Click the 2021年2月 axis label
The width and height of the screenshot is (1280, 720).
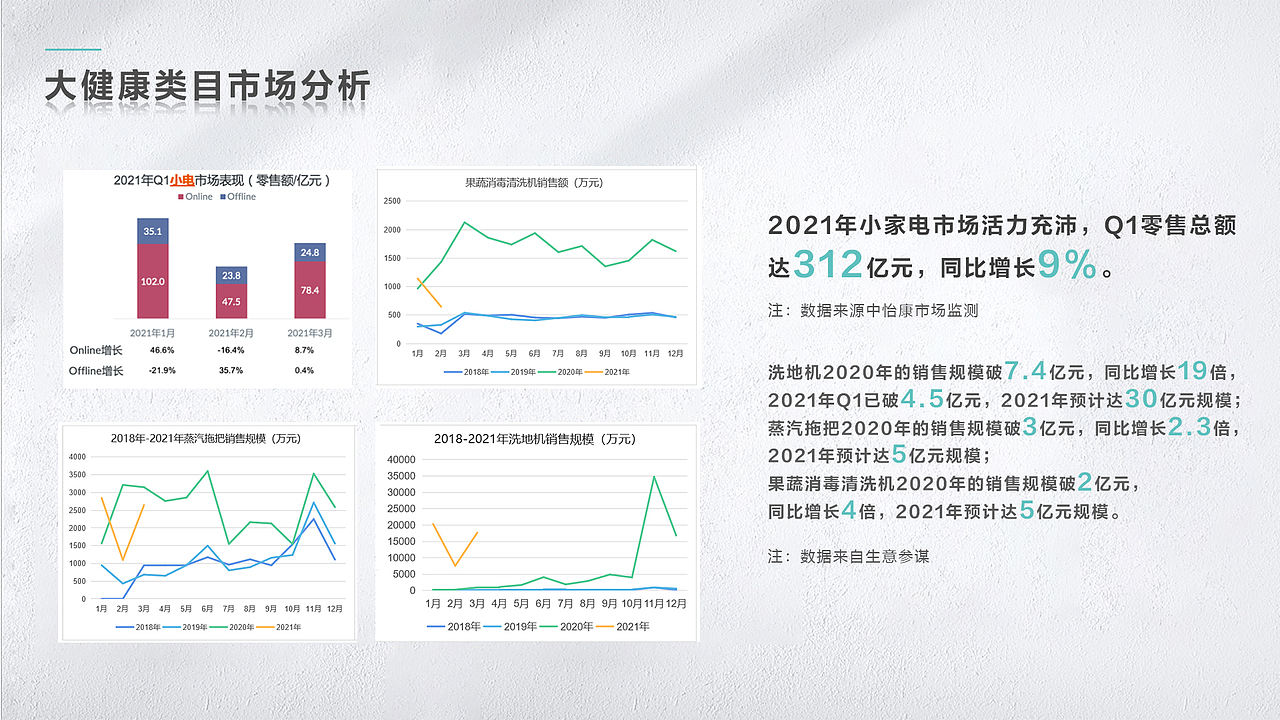pos(231,332)
